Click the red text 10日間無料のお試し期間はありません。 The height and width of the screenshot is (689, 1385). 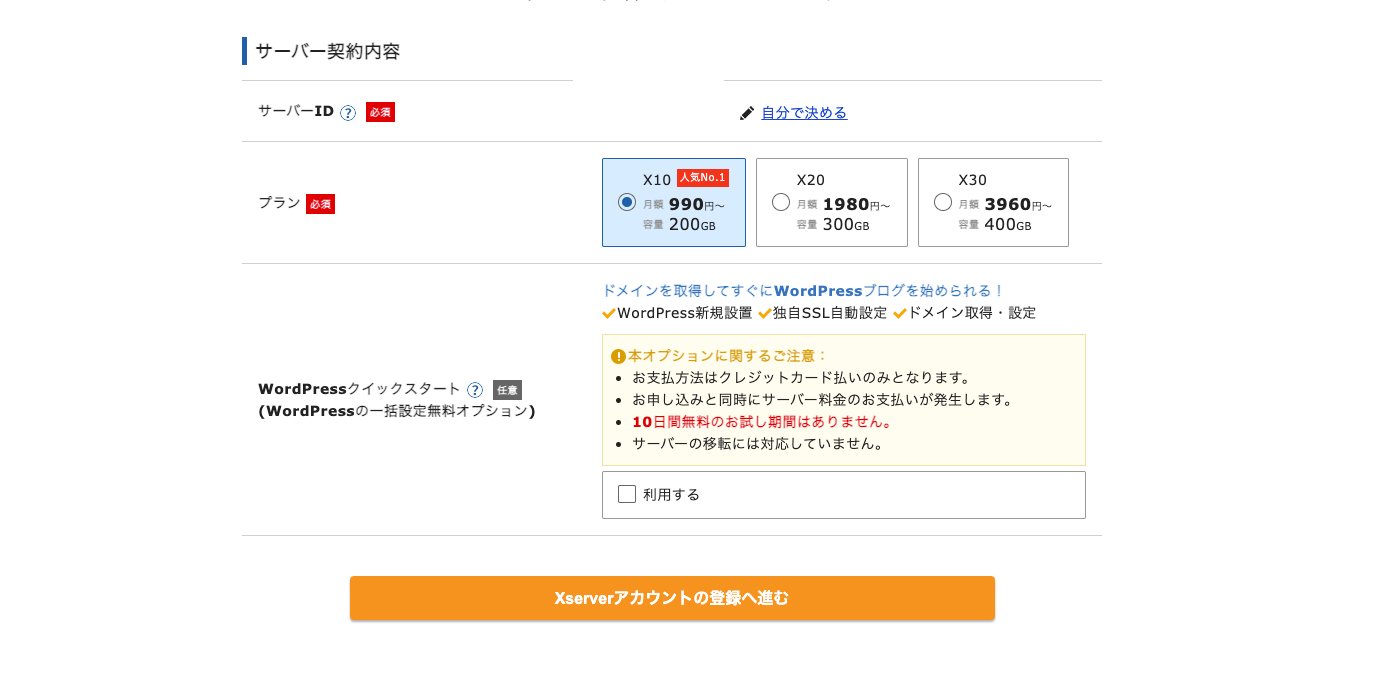click(763, 422)
